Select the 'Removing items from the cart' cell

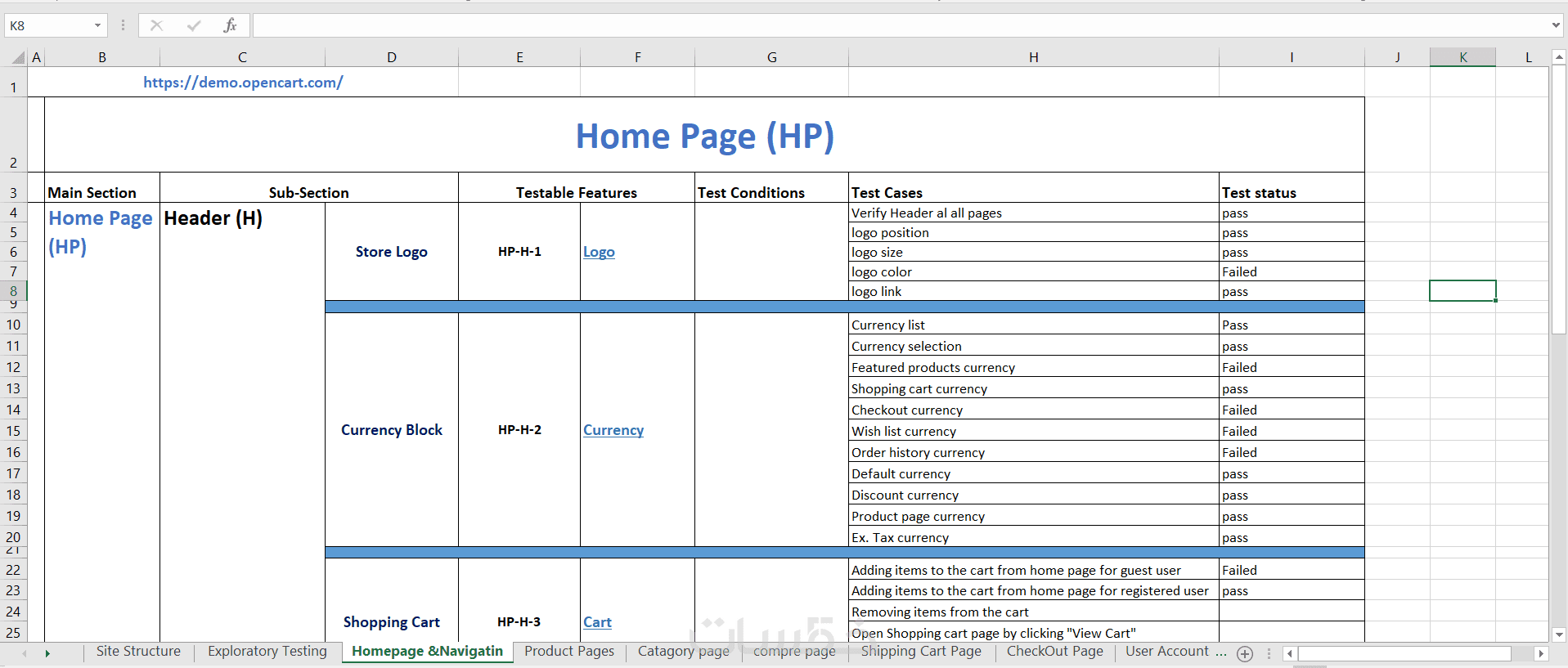point(1034,612)
